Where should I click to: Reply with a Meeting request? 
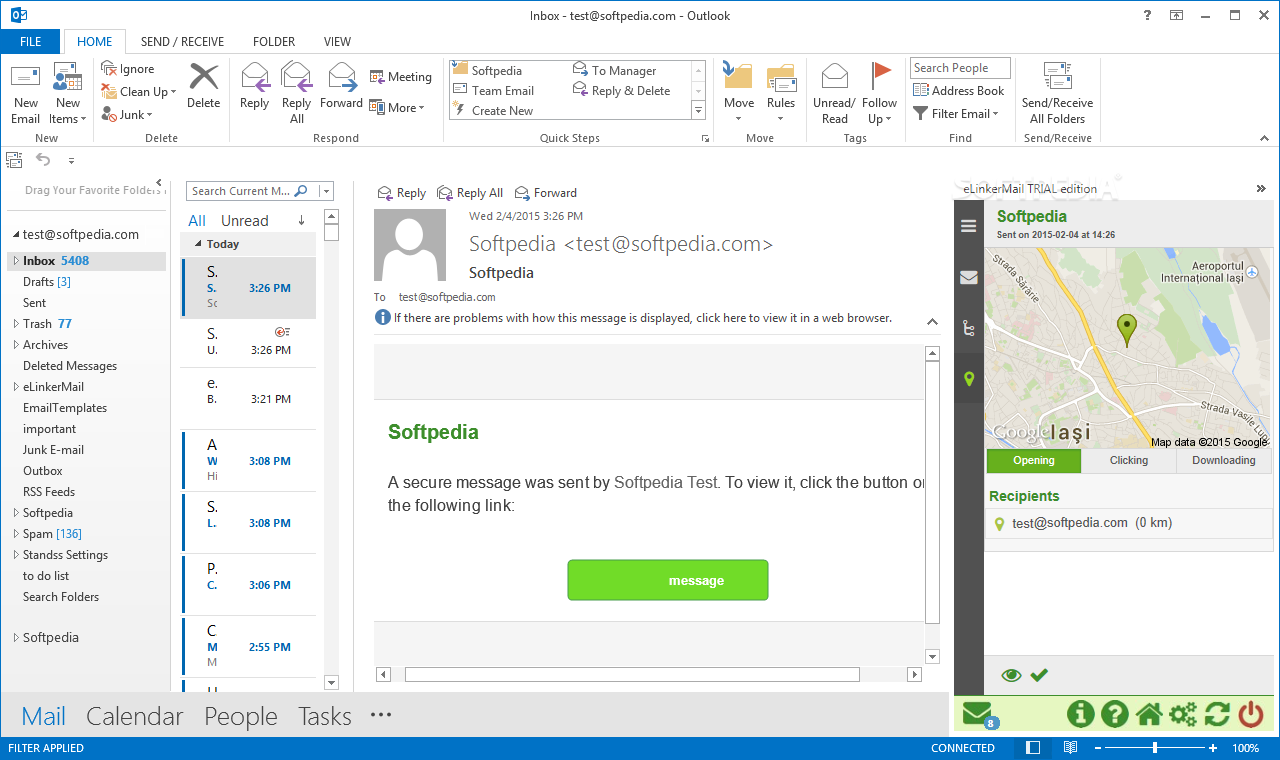tap(401, 77)
